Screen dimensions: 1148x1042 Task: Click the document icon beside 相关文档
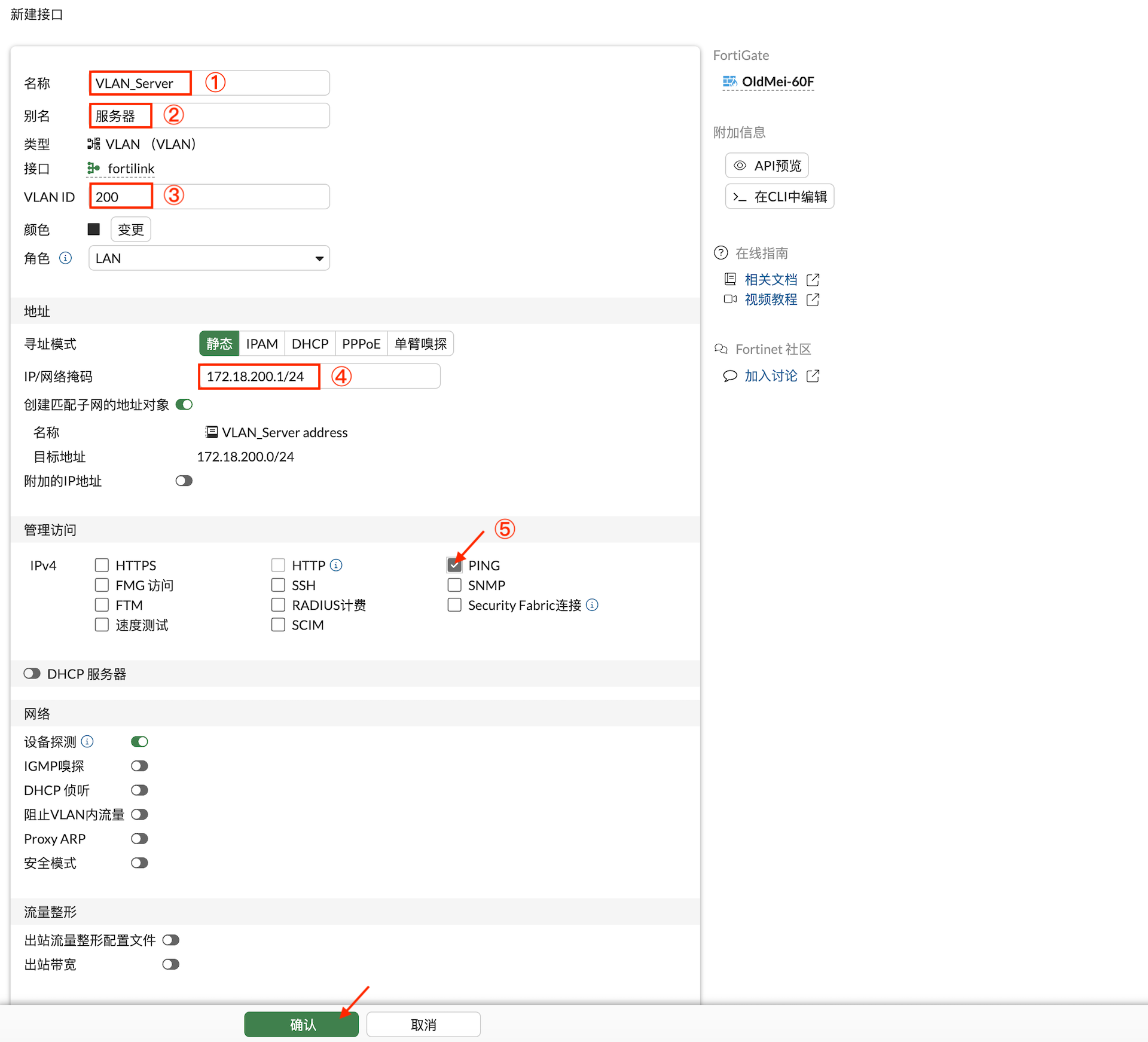[x=730, y=279]
